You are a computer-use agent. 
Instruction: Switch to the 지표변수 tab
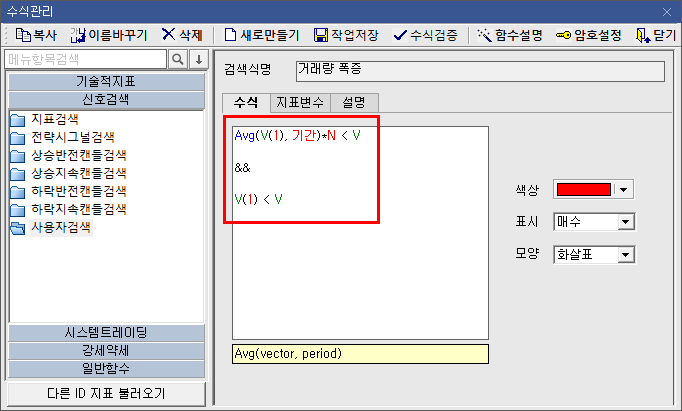click(x=300, y=103)
